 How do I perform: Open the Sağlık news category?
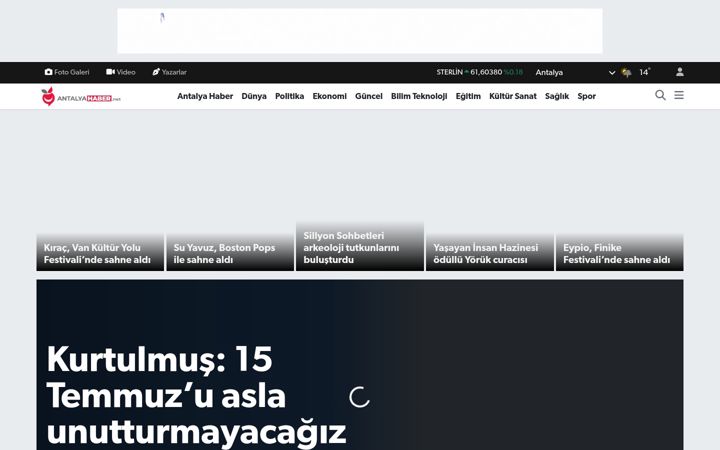coord(557,96)
